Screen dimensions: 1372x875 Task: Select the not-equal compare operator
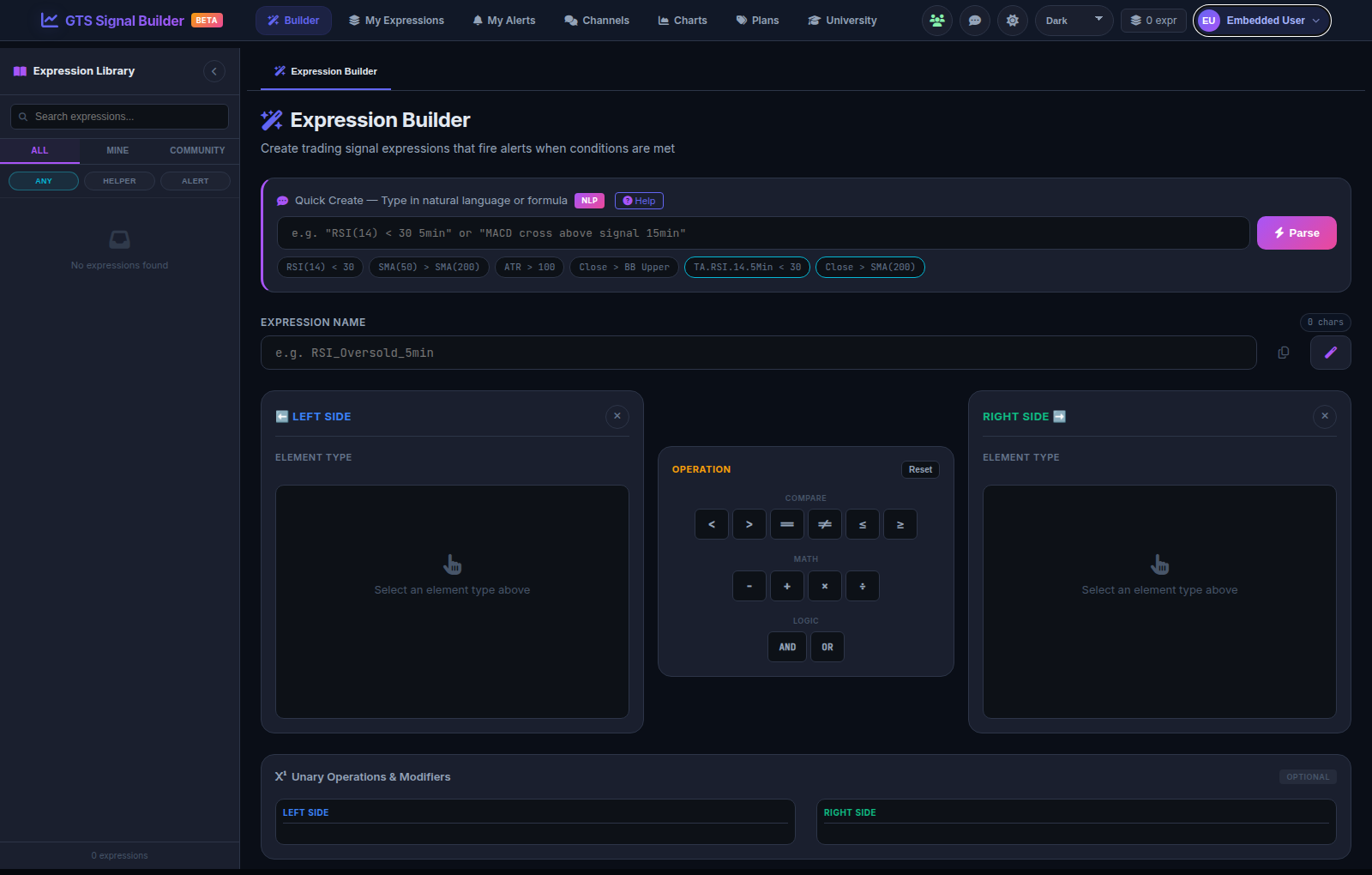[x=825, y=524]
